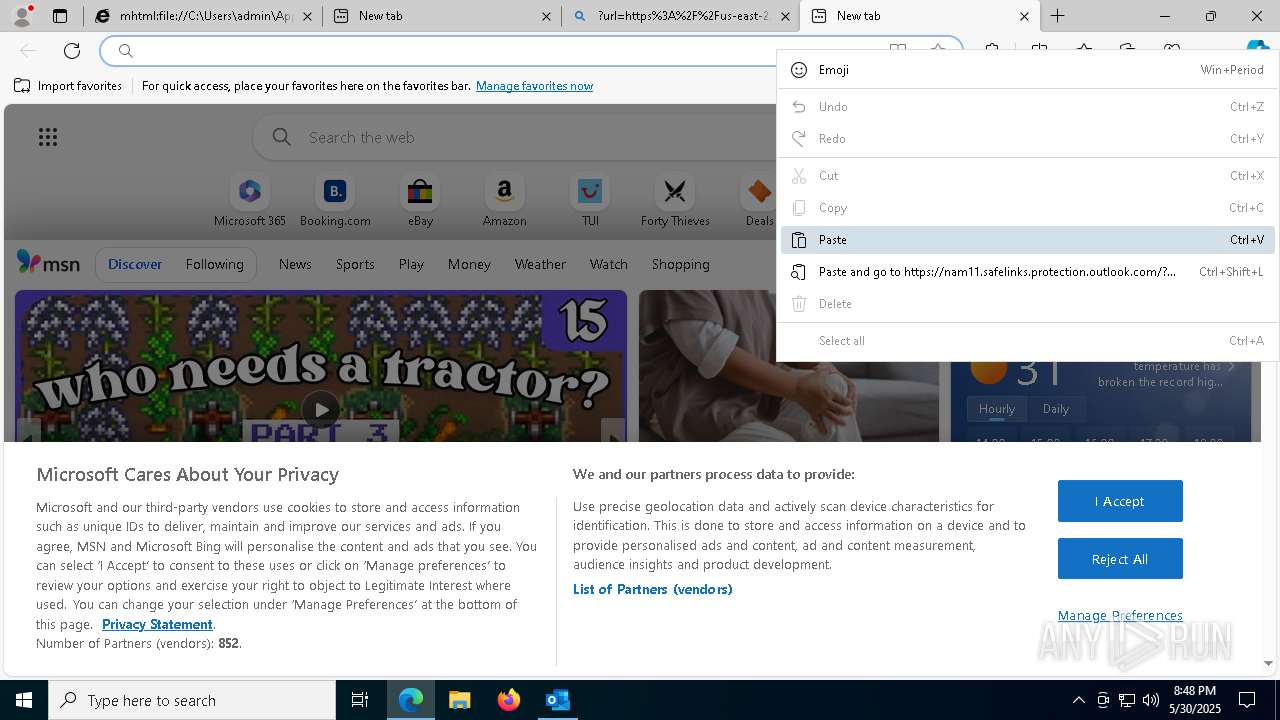The width and height of the screenshot is (1280, 720).
Task: Open the Play section
Action: 411,264
